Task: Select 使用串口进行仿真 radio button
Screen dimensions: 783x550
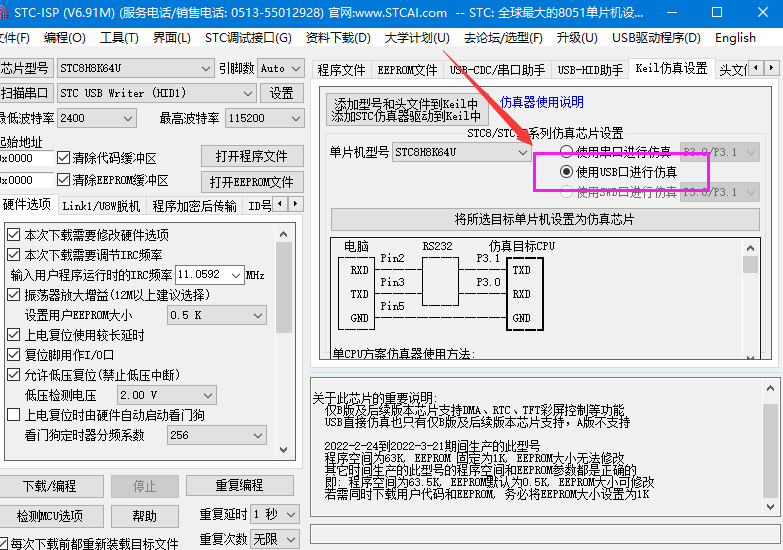Action: pyautogui.click(x=566, y=151)
